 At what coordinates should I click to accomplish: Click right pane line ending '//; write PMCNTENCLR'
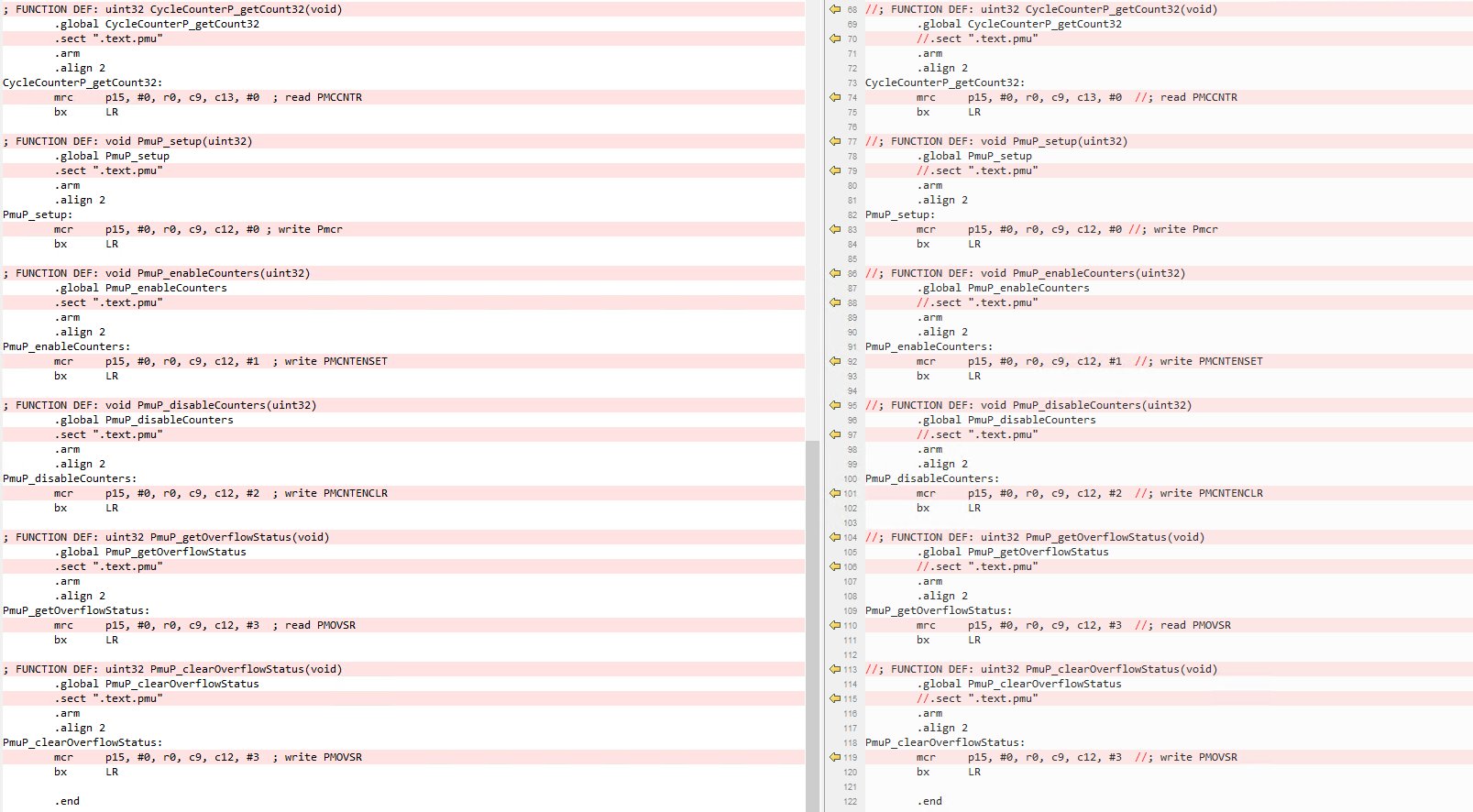1169,493
